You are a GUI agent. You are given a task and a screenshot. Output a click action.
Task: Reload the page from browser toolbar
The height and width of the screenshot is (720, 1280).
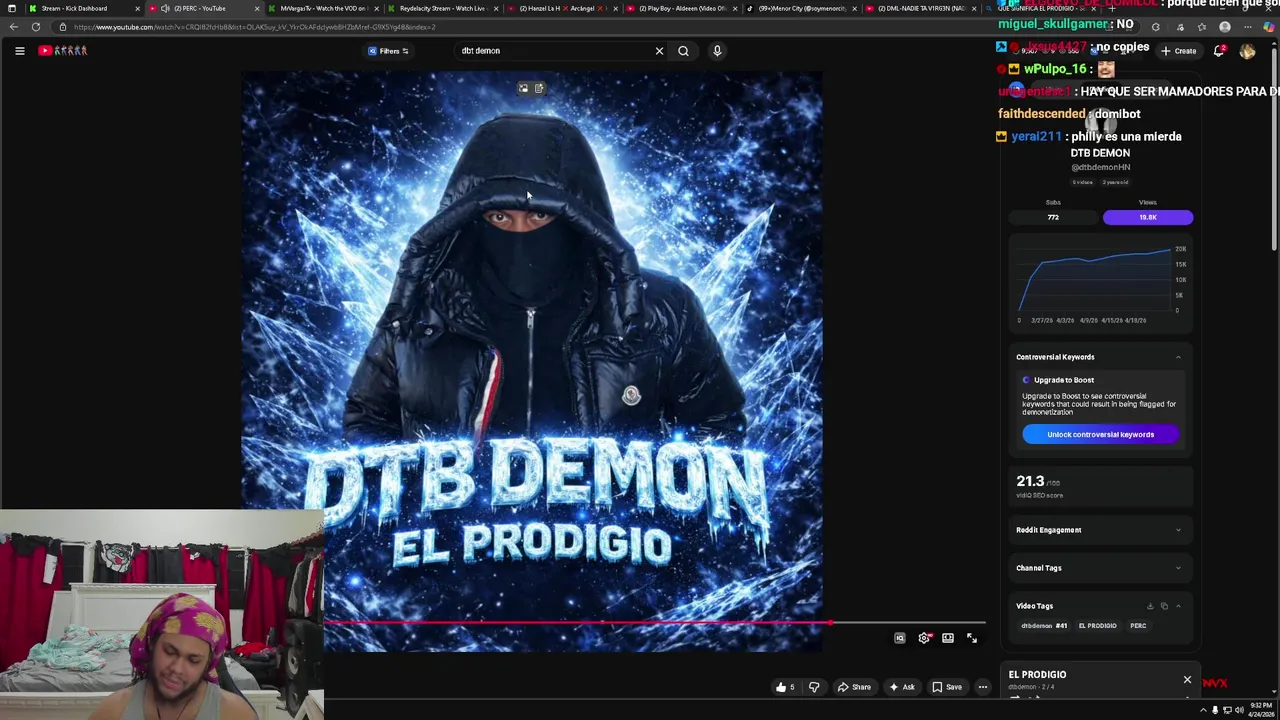[x=36, y=27]
